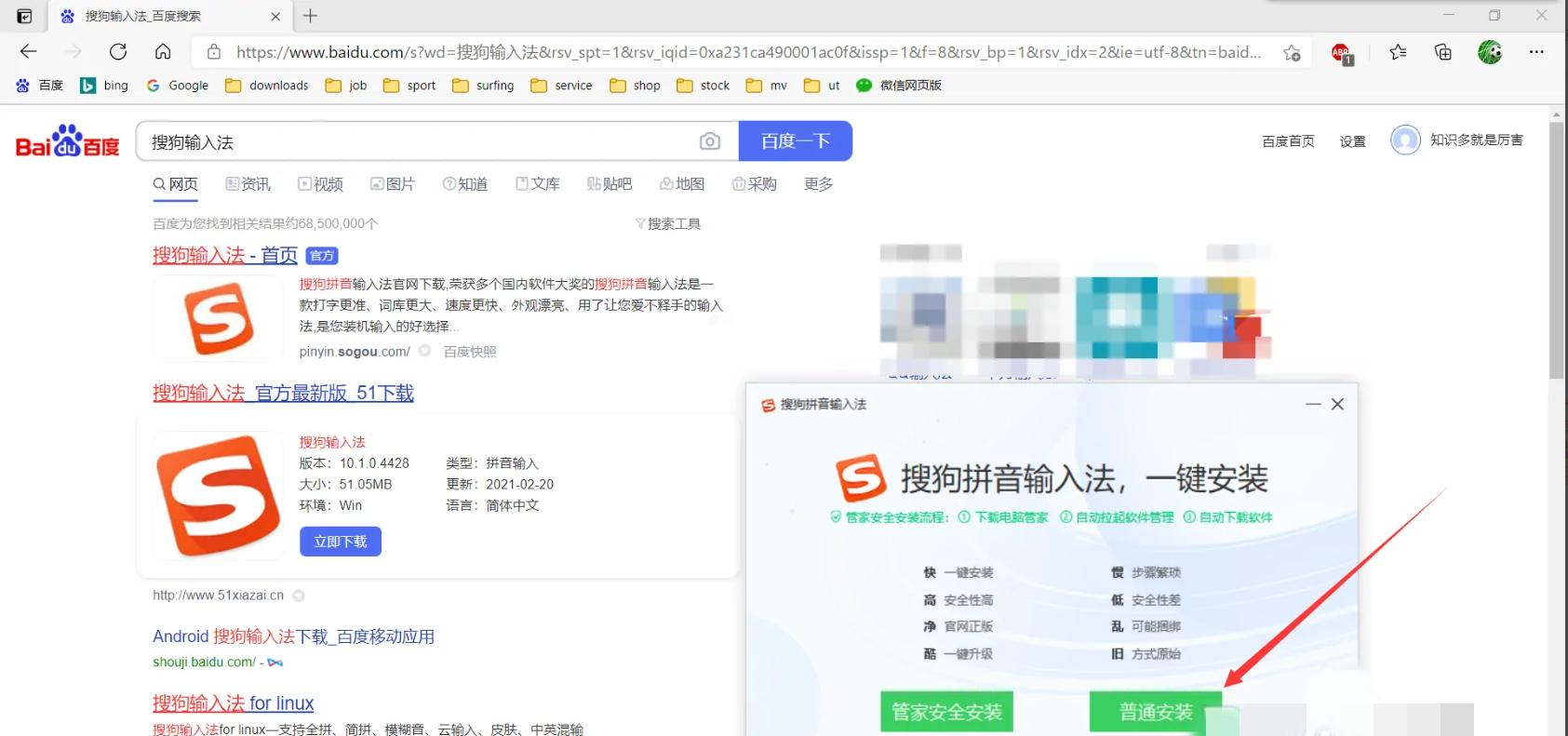This screenshot has height=736, width=1568.
Task: Open 搜索工具 filter options
Action: (x=668, y=224)
